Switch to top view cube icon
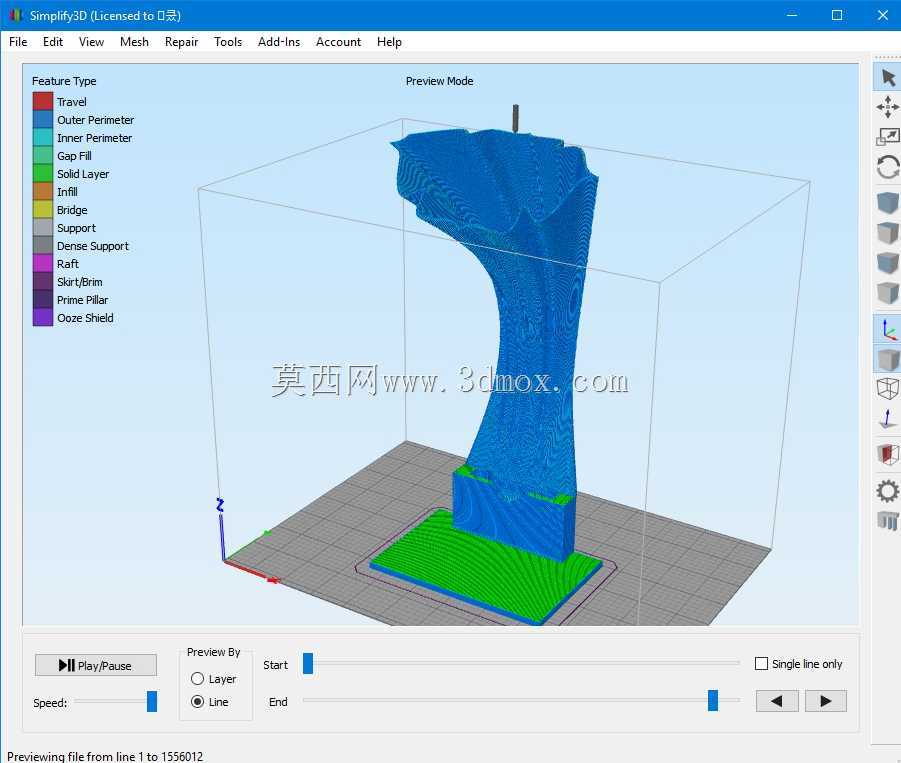Screen dimensions: 901x763 coord(888,233)
